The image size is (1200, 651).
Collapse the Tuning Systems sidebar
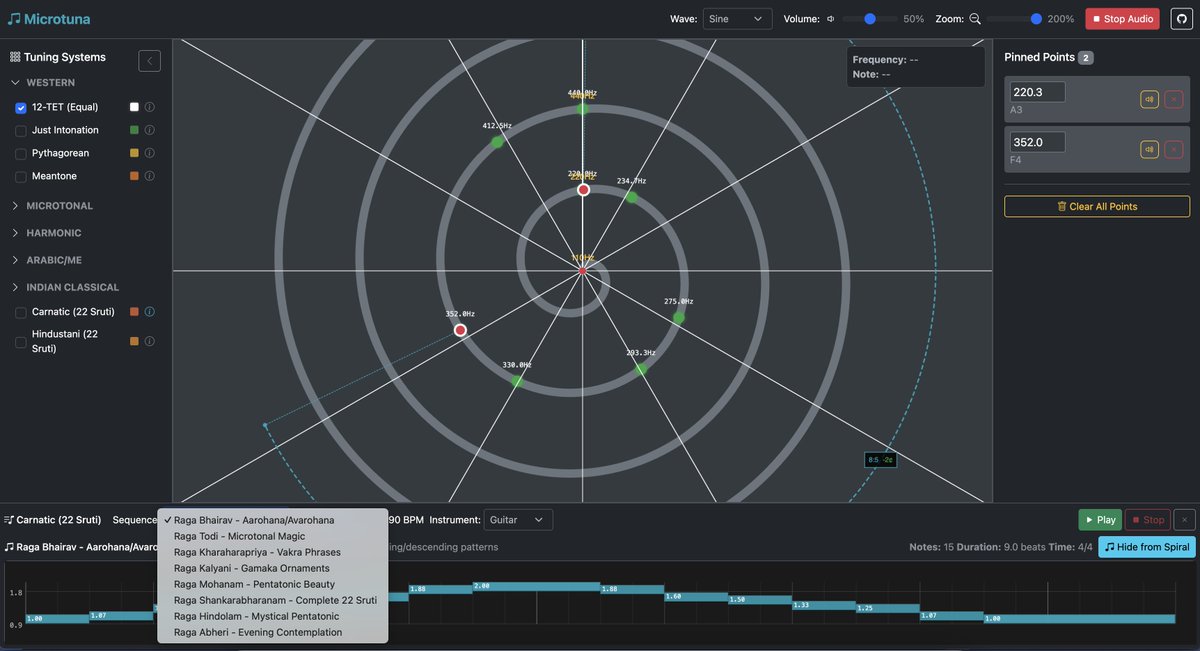[149, 61]
